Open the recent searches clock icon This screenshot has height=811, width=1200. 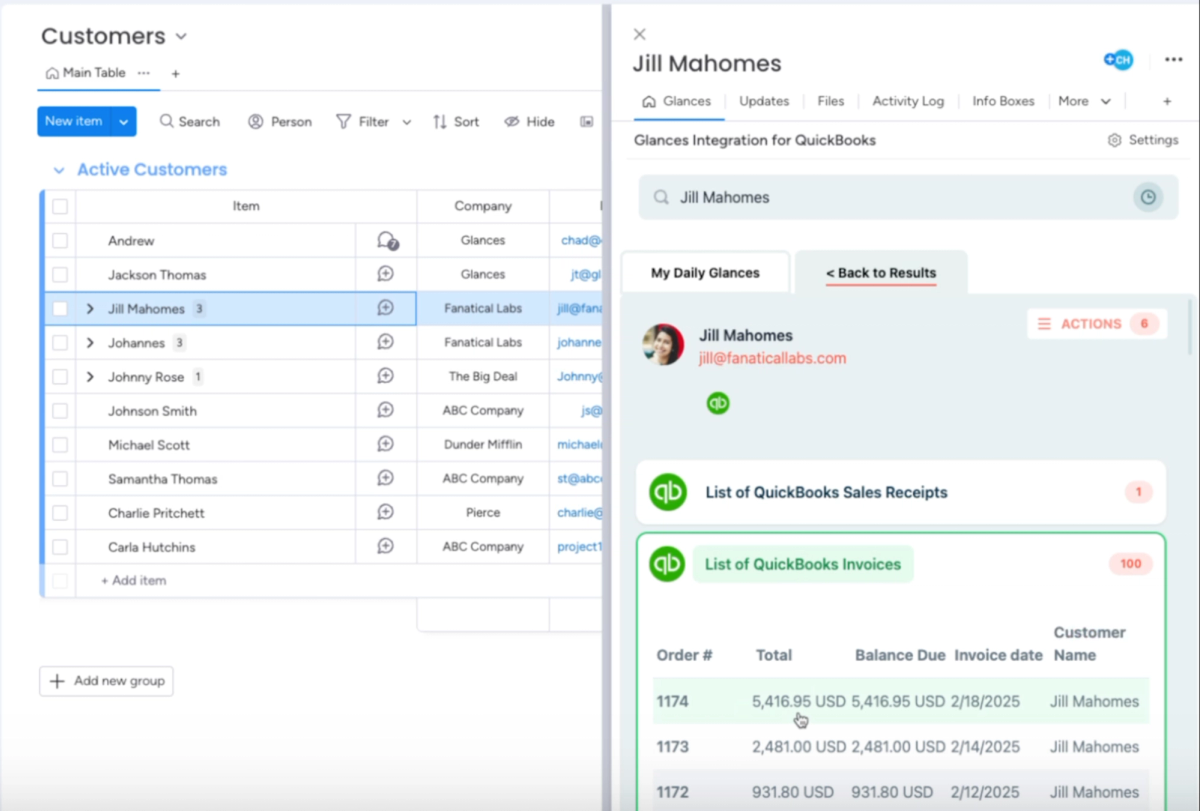[x=1148, y=198]
